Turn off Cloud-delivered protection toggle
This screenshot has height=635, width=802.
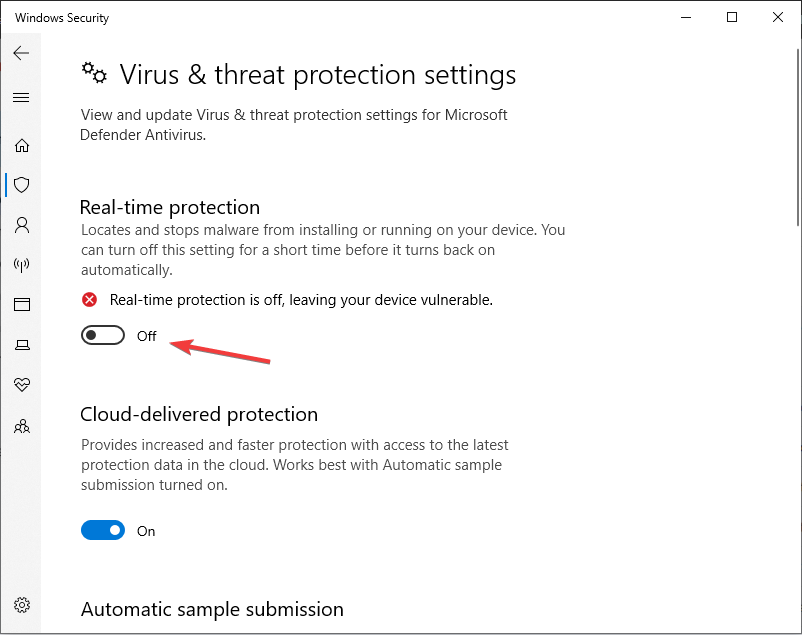[103, 530]
